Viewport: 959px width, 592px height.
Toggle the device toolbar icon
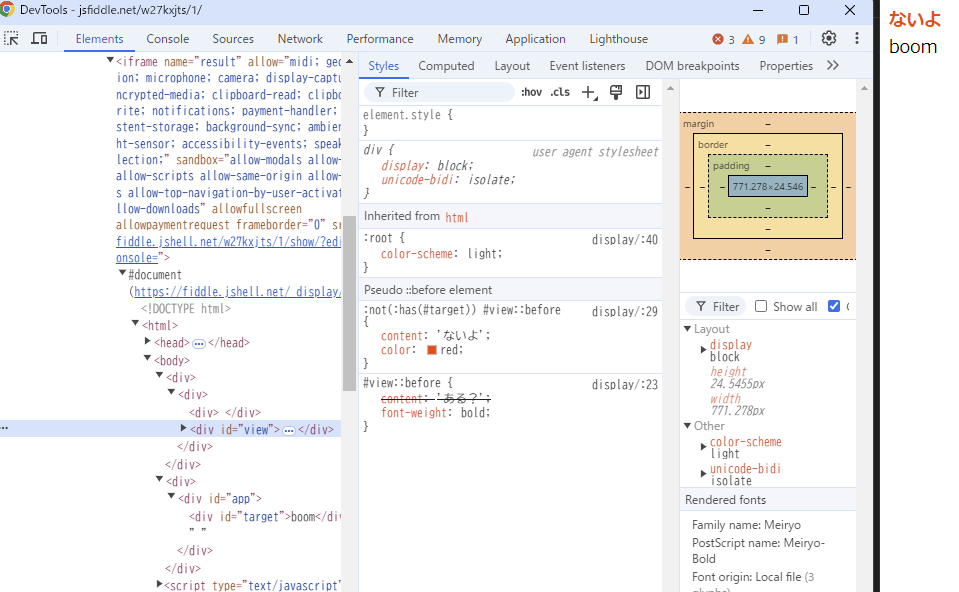[39, 39]
